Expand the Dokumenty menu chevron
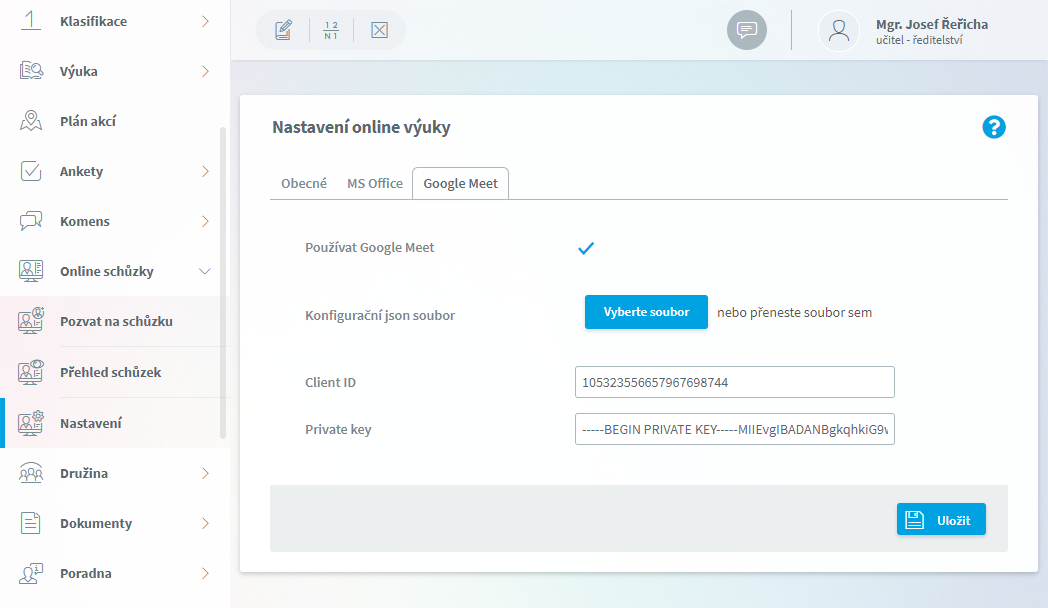The width and height of the screenshot is (1048, 608). click(205, 523)
